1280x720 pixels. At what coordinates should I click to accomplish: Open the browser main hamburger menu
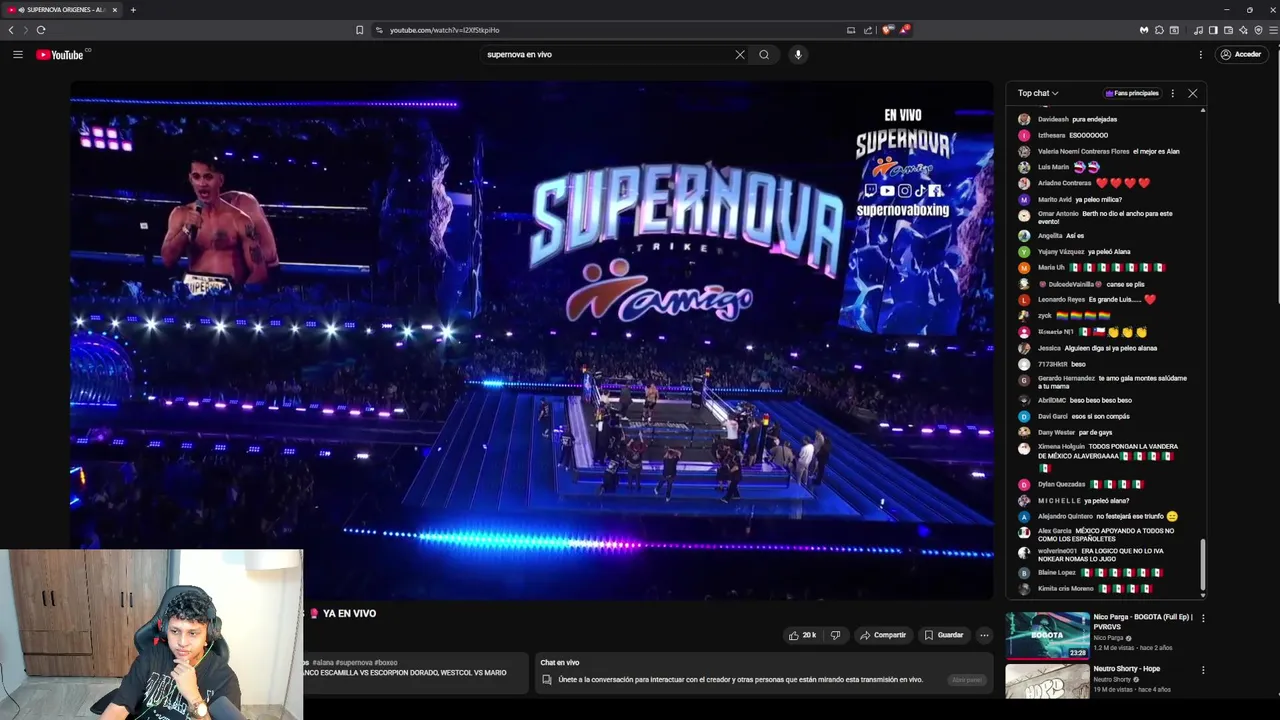click(x=1273, y=30)
